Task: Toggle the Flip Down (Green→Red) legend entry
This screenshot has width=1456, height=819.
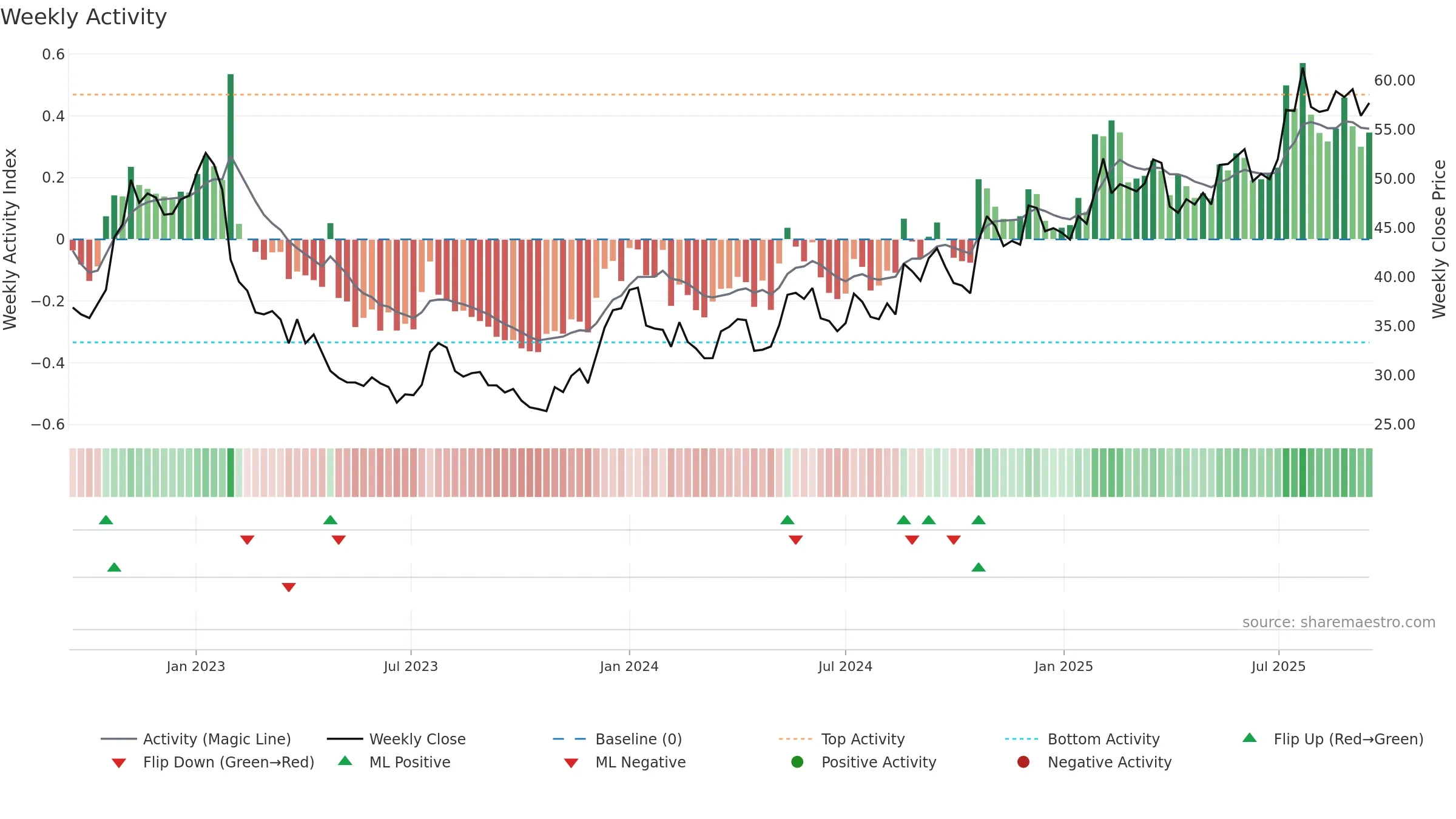Action: point(213,762)
